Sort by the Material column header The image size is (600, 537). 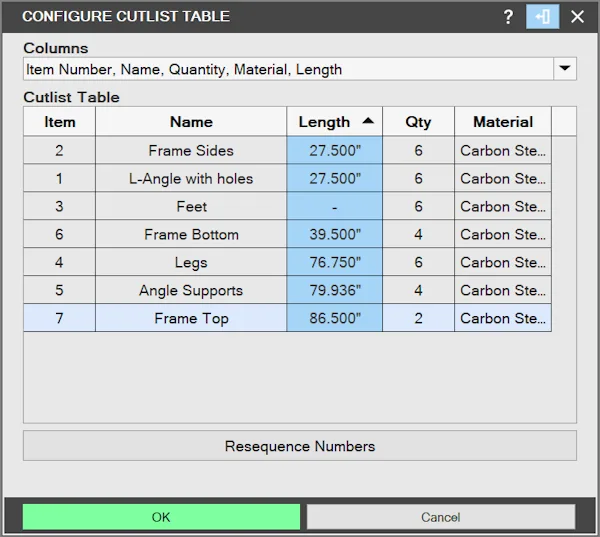coord(503,122)
